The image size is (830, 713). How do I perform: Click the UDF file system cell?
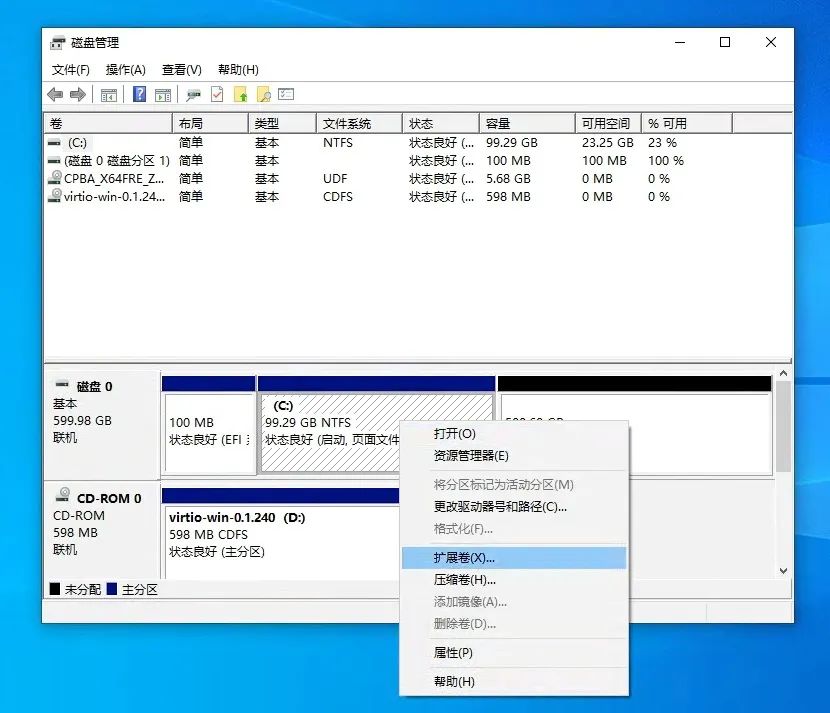tap(335, 178)
